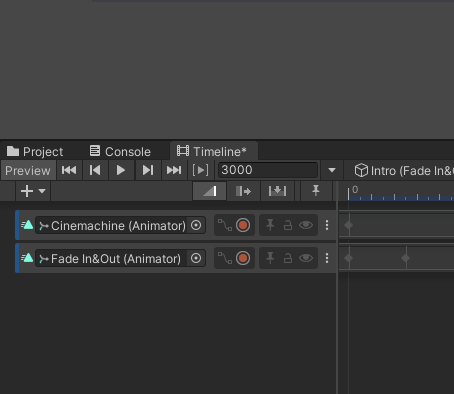Select the Intro (Fade In&Out) timeline asset

(x=403, y=171)
